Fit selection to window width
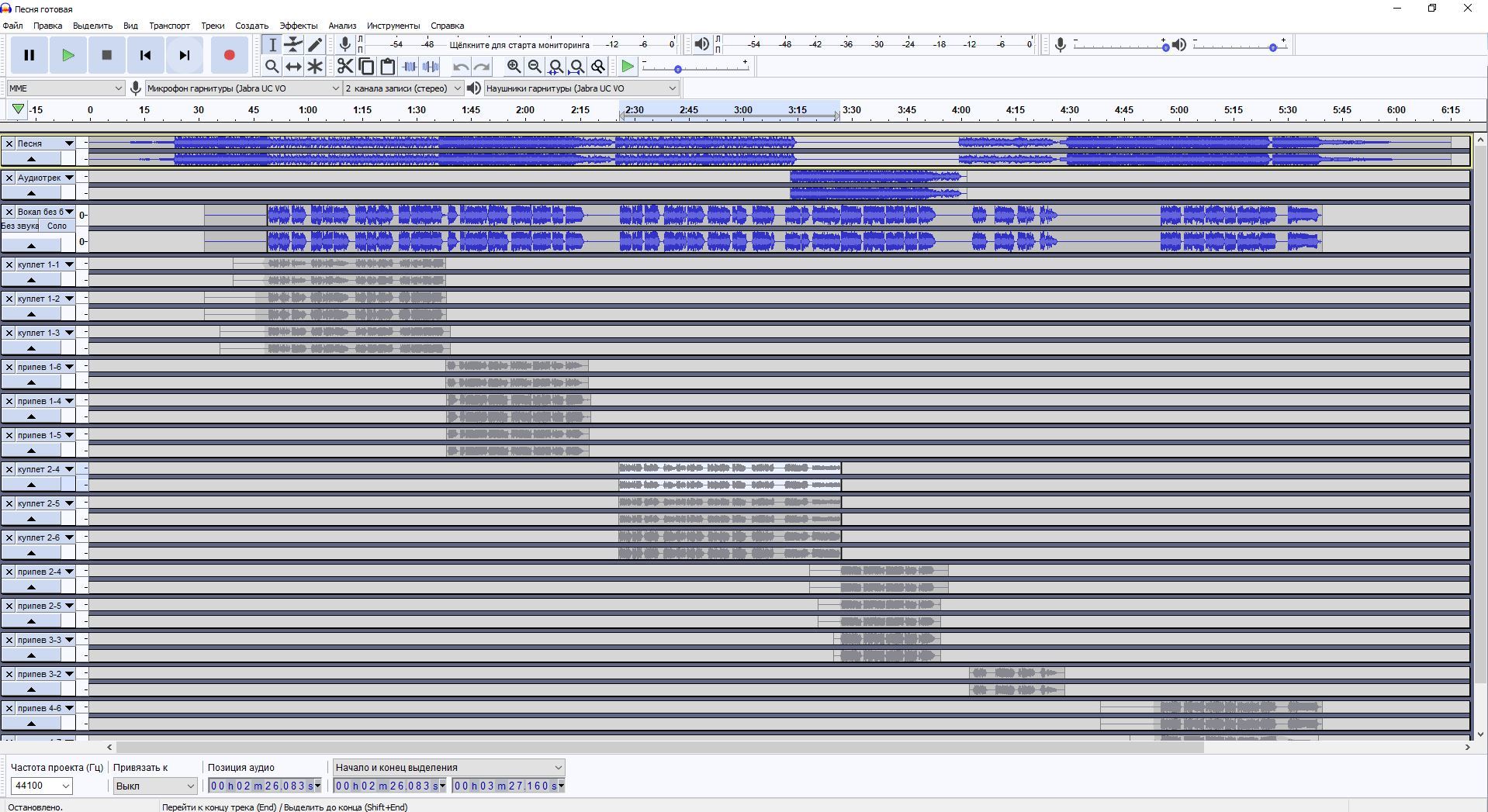1488x812 pixels. point(555,66)
